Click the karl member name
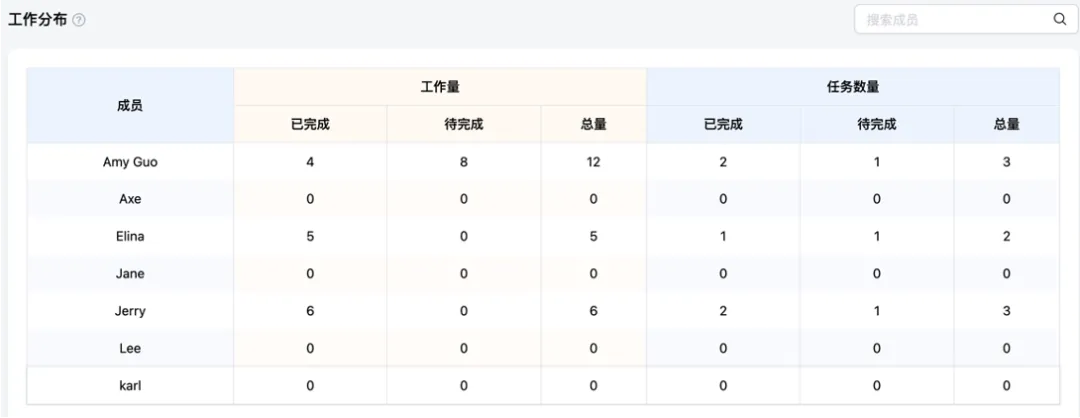This screenshot has width=1080, height=418. tap(130, 385)
